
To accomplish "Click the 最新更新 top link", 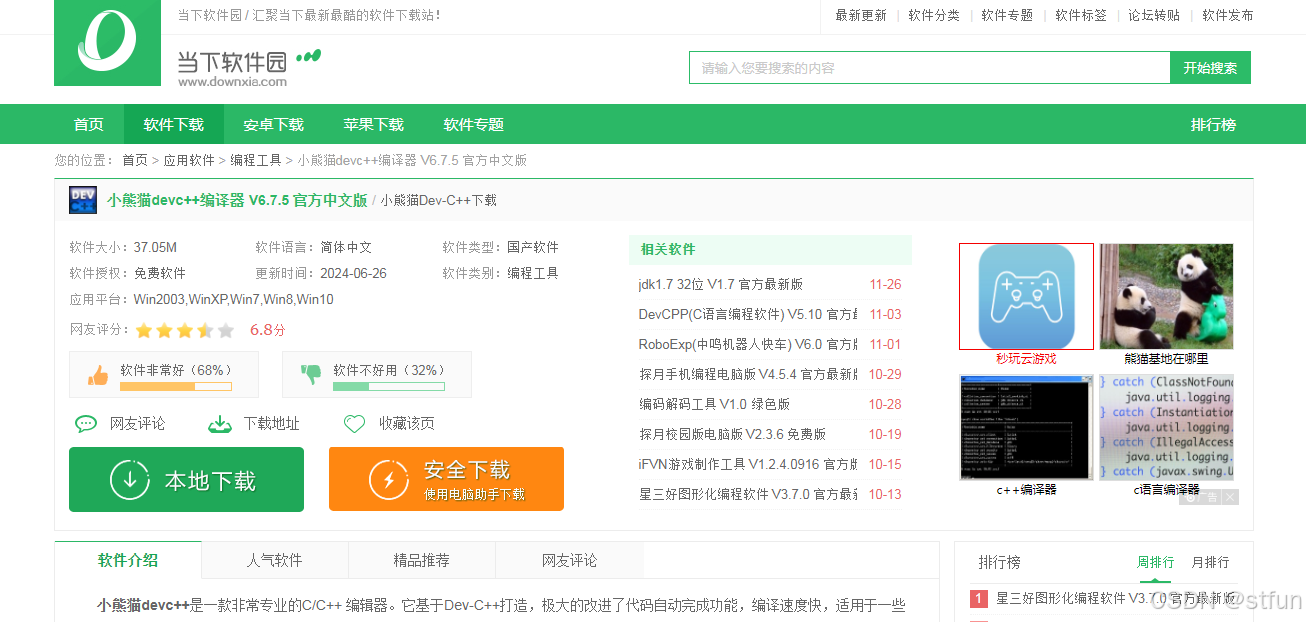I will (861, 15).
